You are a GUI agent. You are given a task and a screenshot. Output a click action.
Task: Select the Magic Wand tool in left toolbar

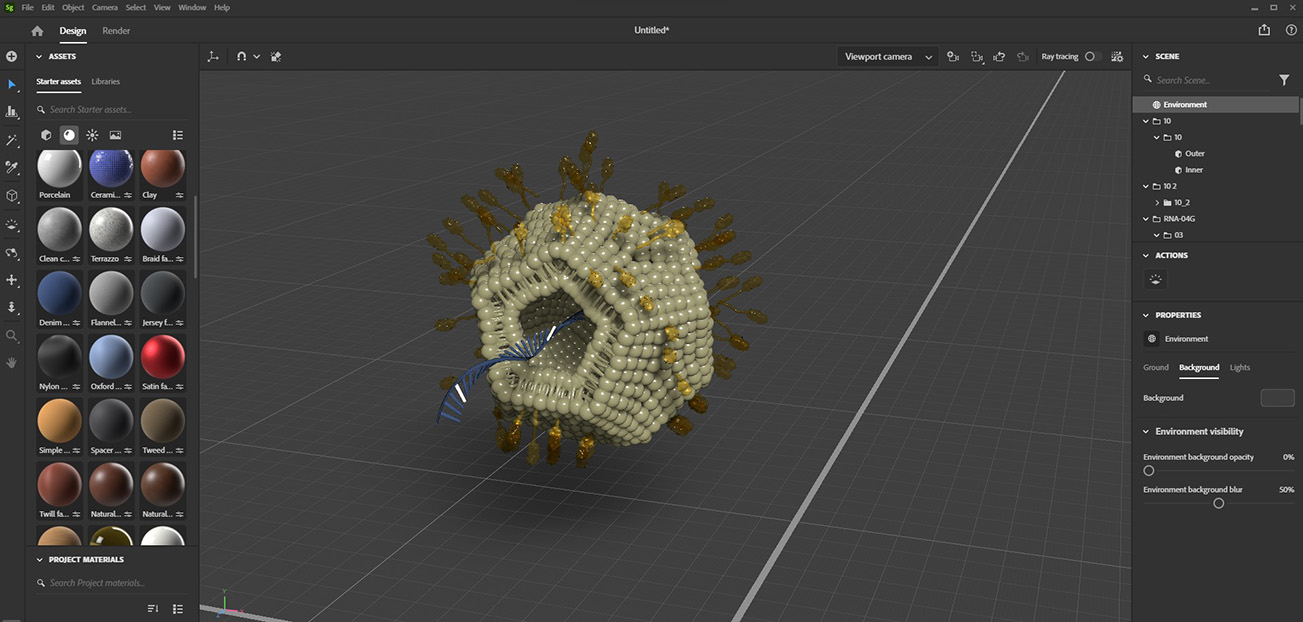[x=12, y=140]
